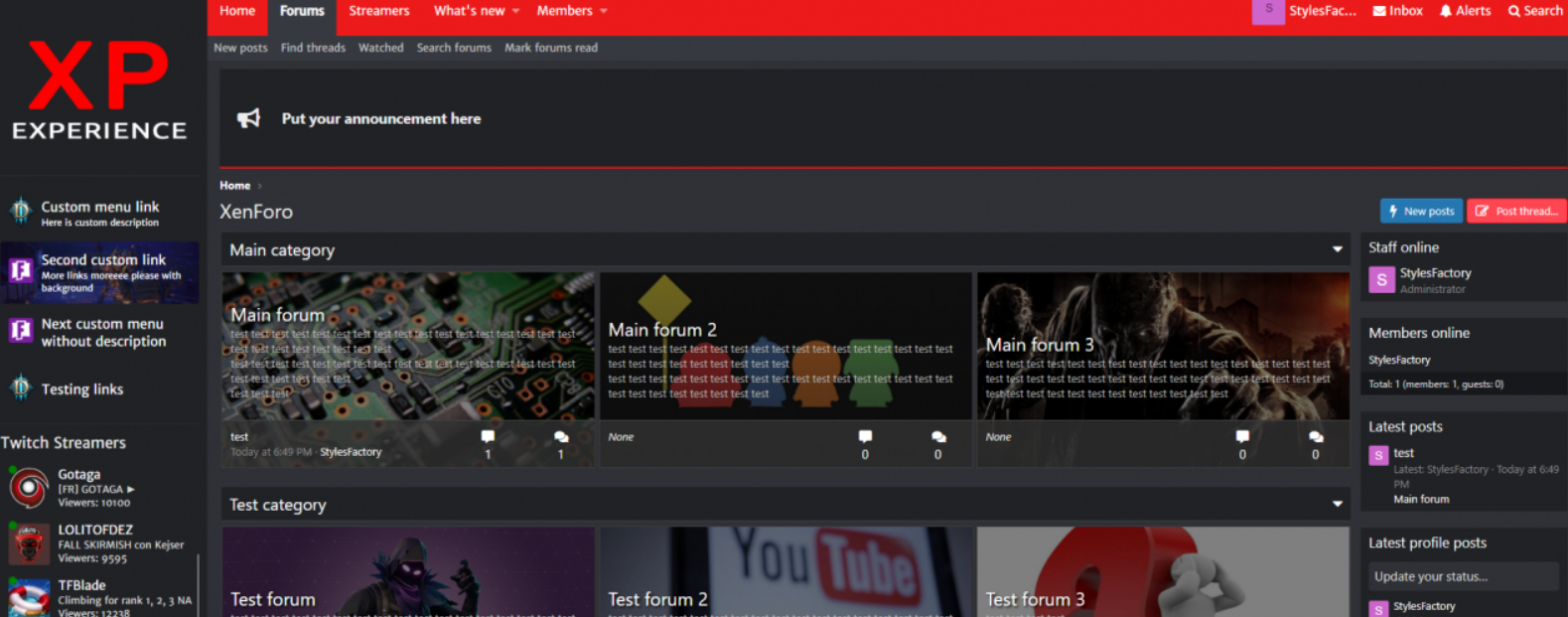This screenshot has width=1568, height=617.
Task: Click the megaphone announcement icon
Action: click(x=248, y=118)
